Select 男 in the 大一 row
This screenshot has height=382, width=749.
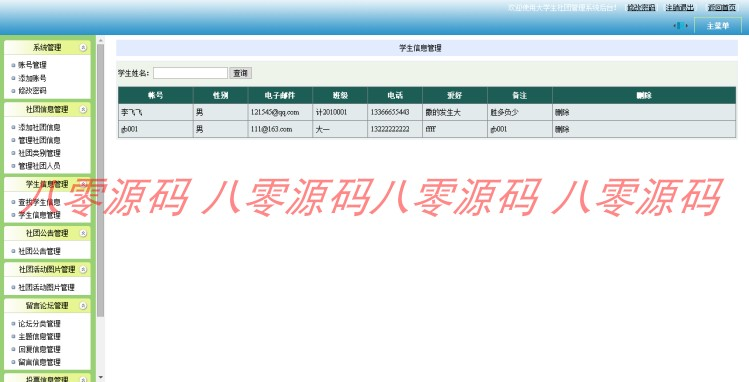(x=221, y=129)
